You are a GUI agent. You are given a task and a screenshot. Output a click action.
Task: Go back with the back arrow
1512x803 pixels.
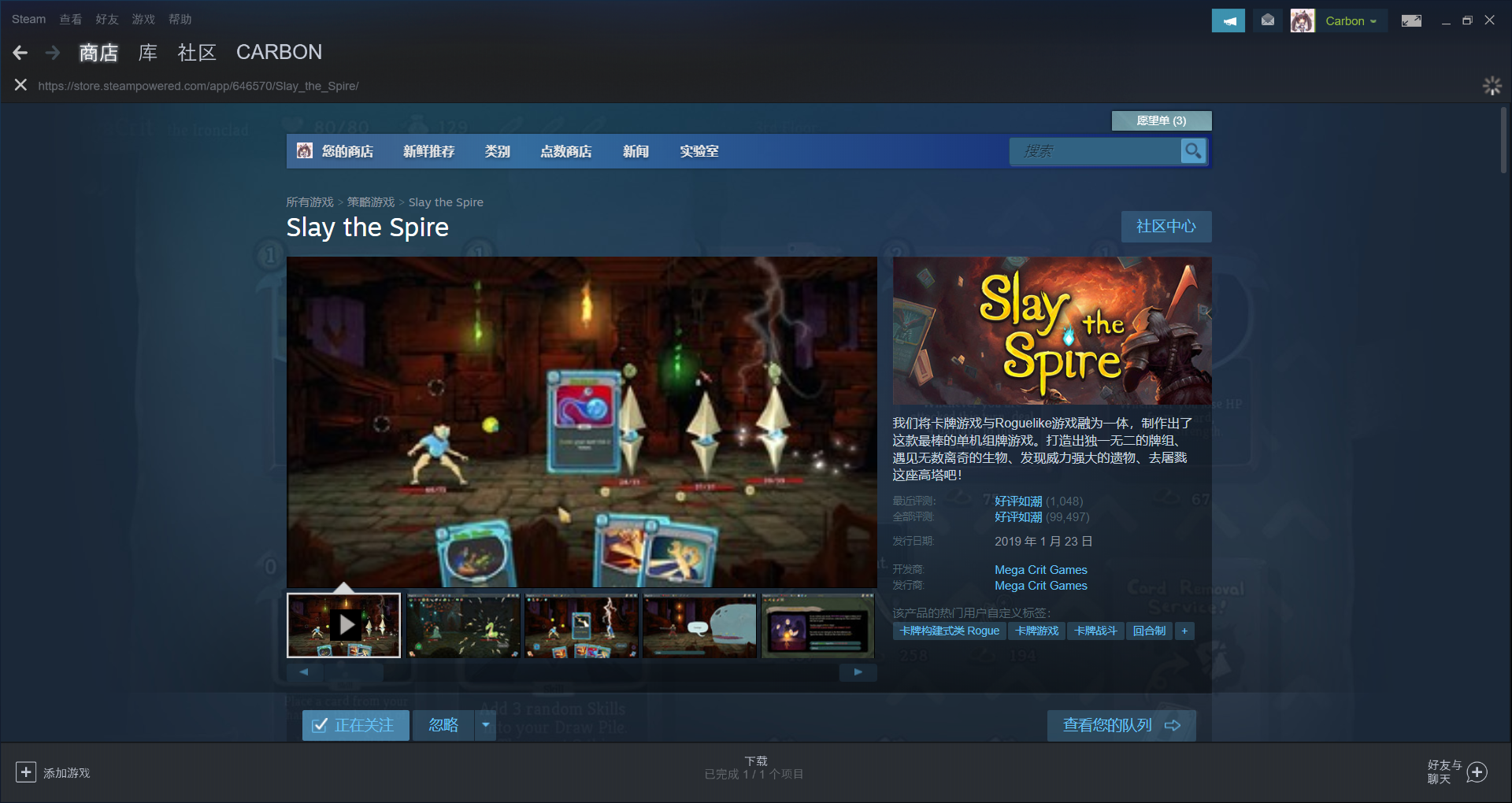point(20,53)
